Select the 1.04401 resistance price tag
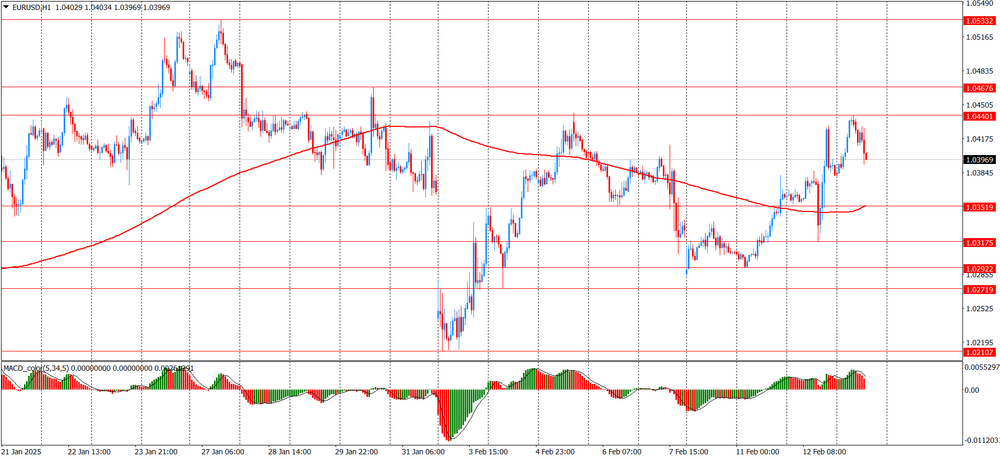The image size is (1000, 459). [979, 116]
